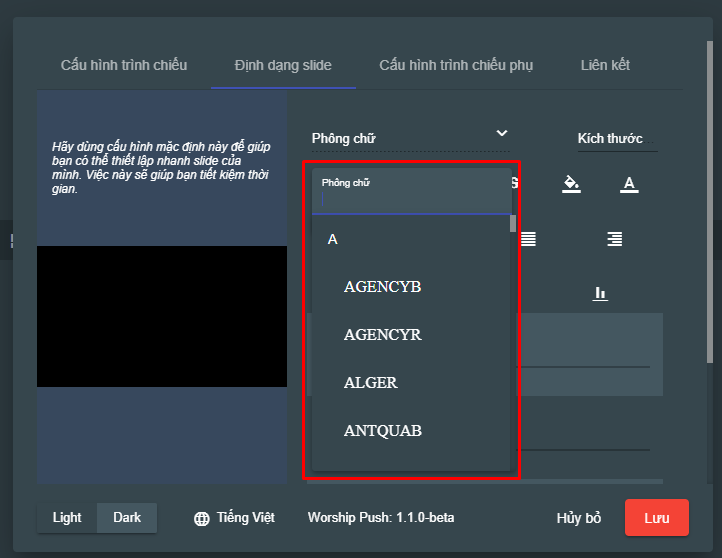Click the Hủy bỏ cancel button

point(579,518)
